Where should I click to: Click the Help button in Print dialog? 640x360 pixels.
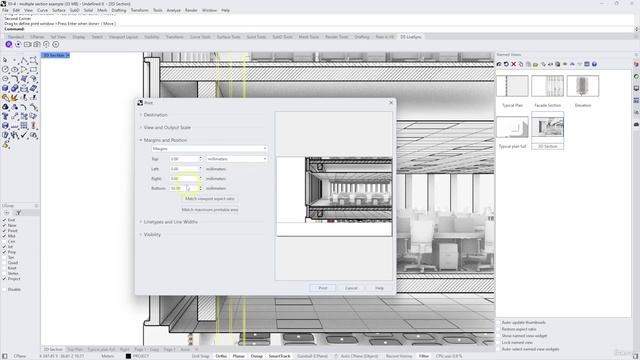(x=380, y=288)
